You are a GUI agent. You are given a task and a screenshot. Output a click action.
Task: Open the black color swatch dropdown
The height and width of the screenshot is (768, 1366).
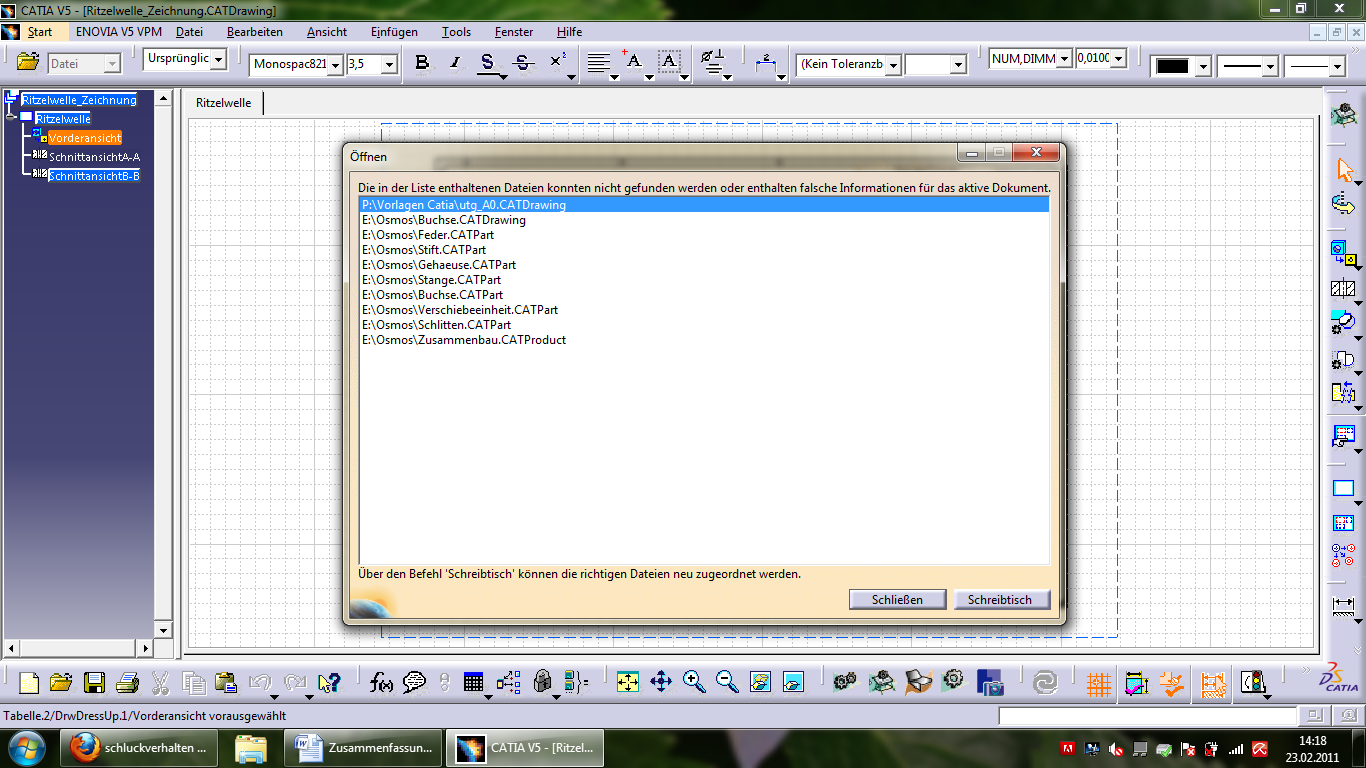click(x=1204, y=67)
